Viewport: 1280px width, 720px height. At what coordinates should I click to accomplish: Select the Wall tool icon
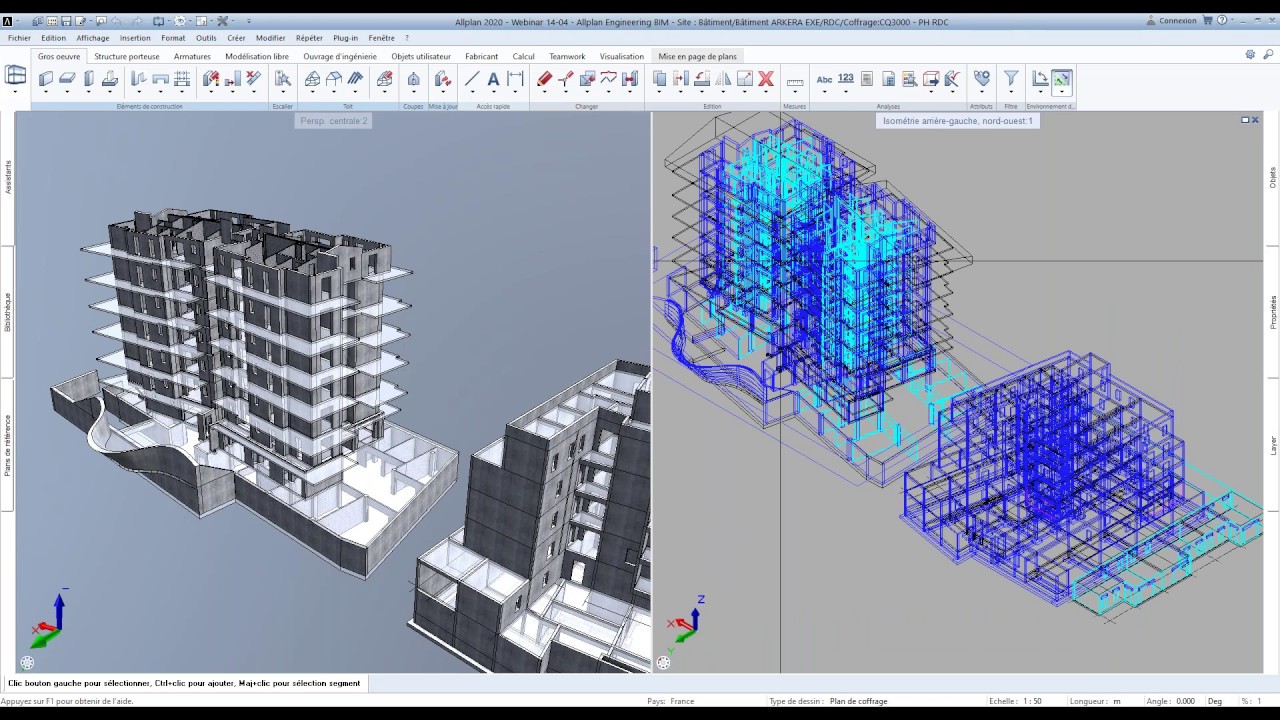point(46,79)
